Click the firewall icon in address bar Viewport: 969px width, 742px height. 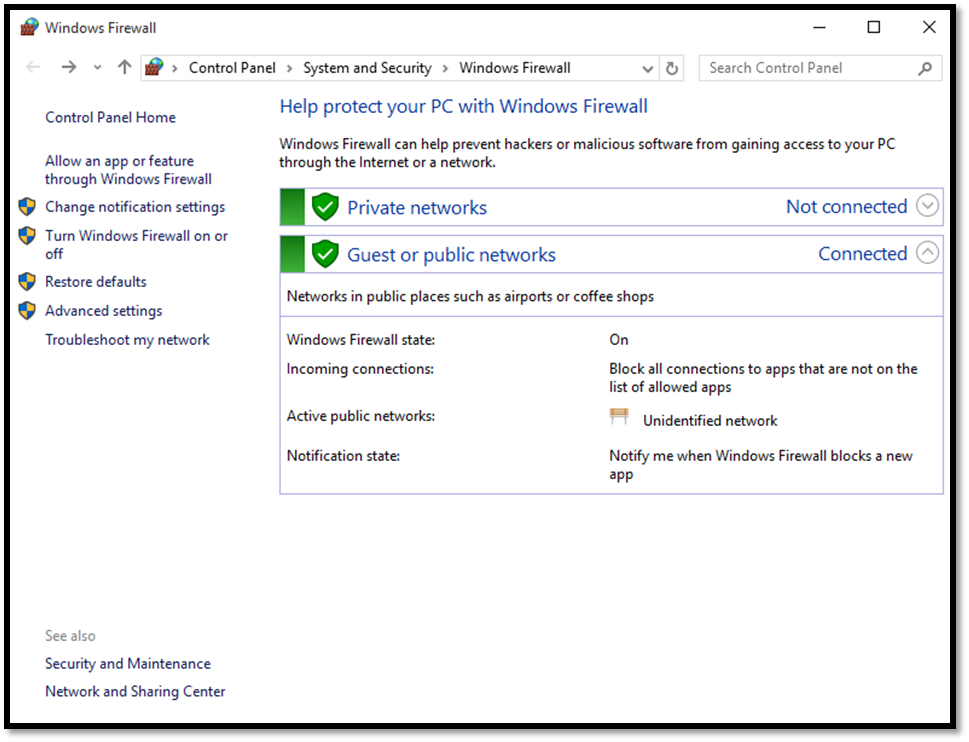point(154,67)
